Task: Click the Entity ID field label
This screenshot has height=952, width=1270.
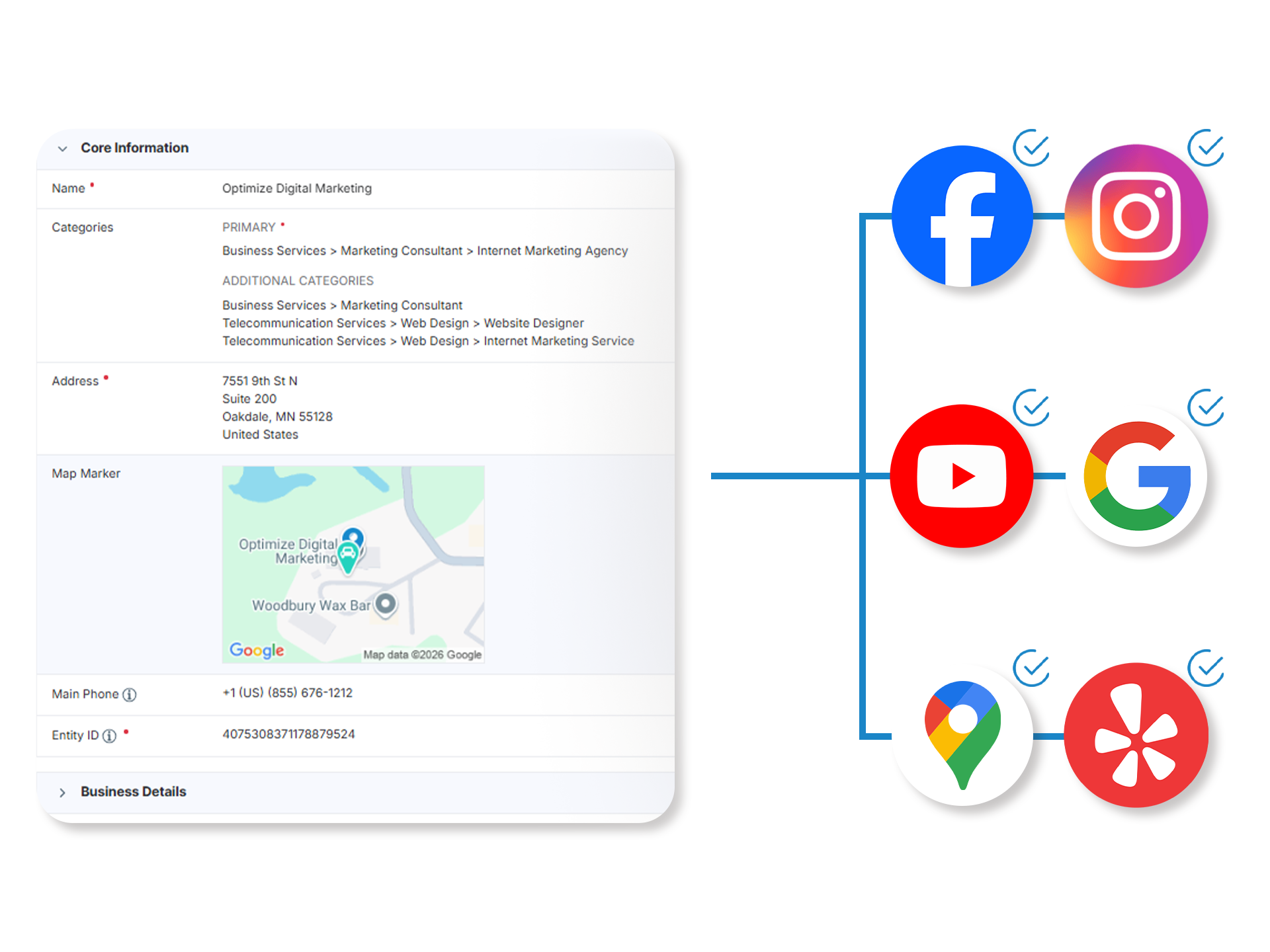Action: [x=75, y=736]
